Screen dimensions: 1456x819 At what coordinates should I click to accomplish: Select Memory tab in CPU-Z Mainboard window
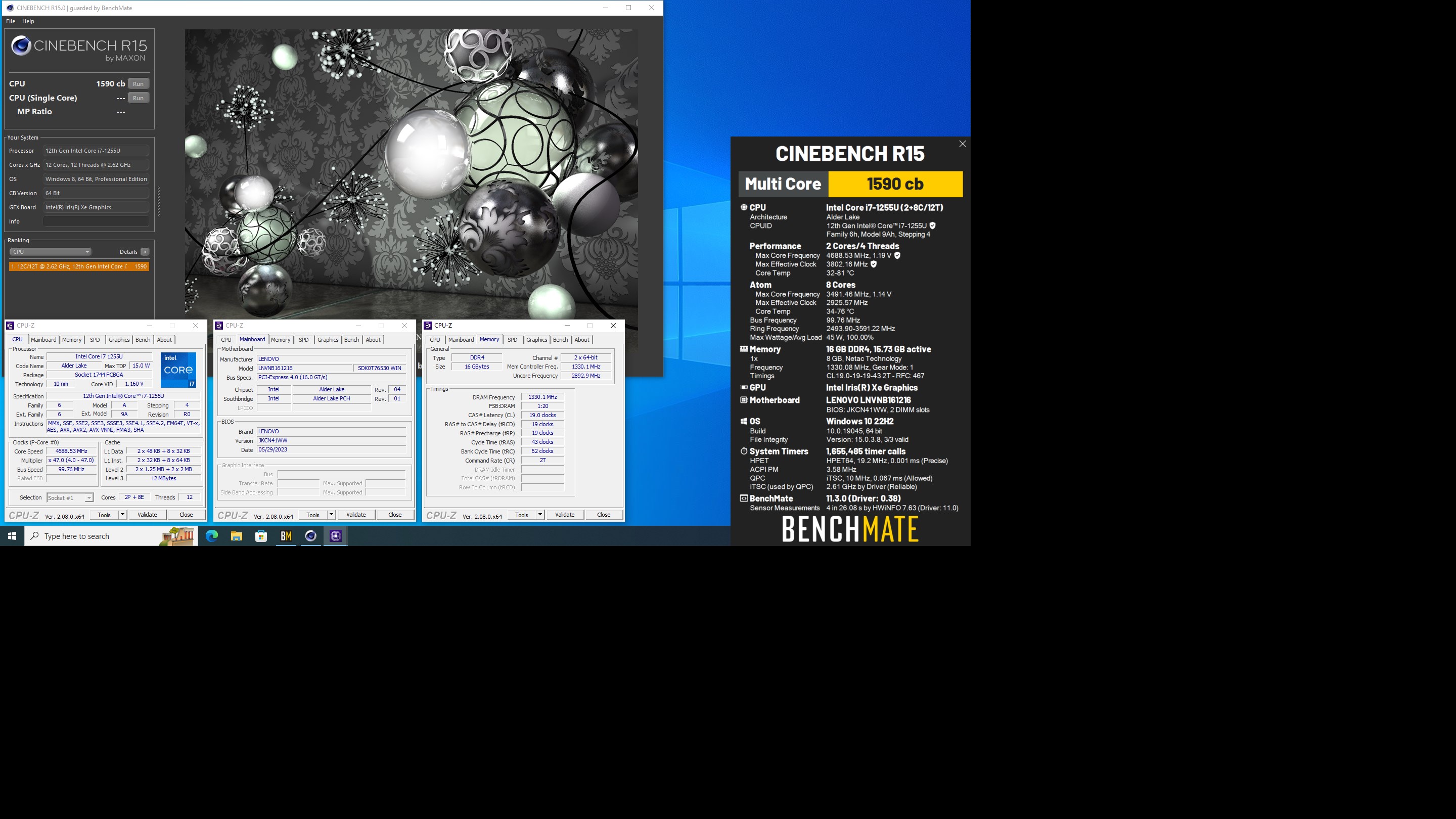pos(281,340)
